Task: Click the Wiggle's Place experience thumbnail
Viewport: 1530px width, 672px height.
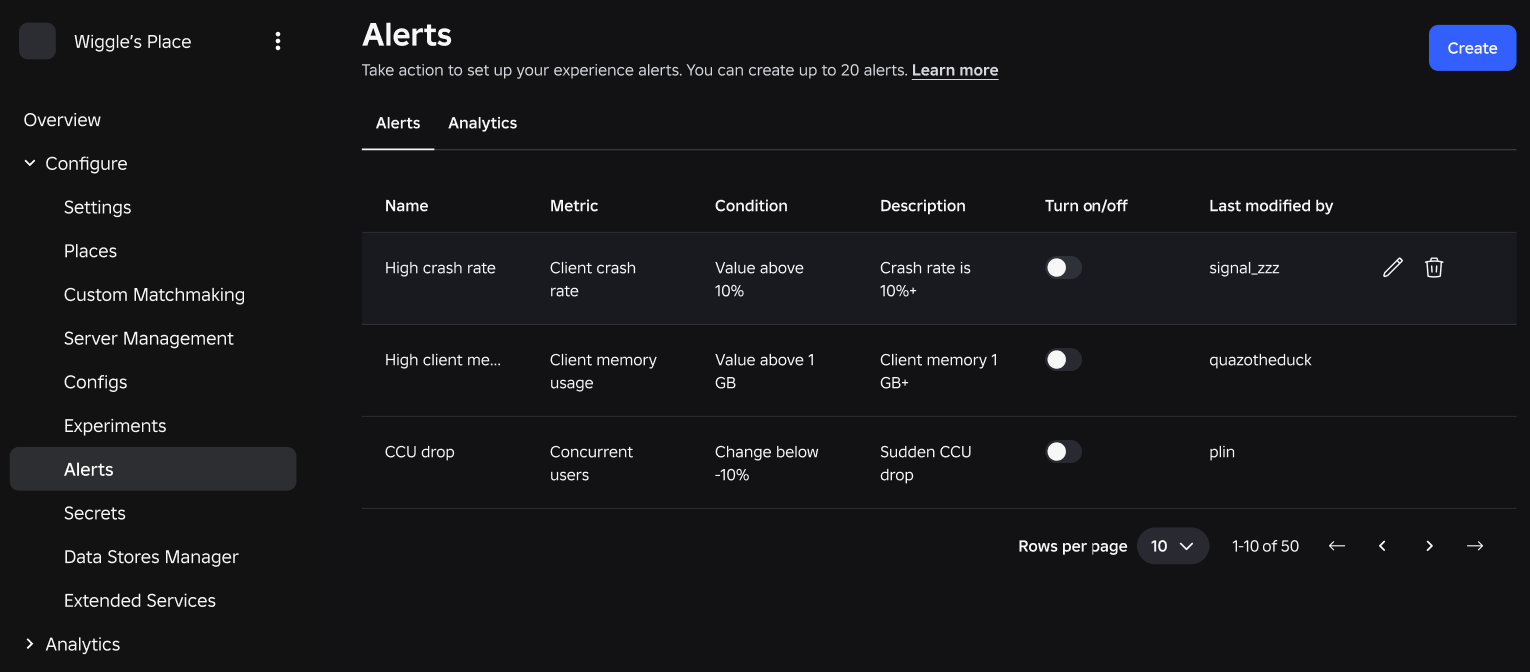Action: (x=38, y=41)
